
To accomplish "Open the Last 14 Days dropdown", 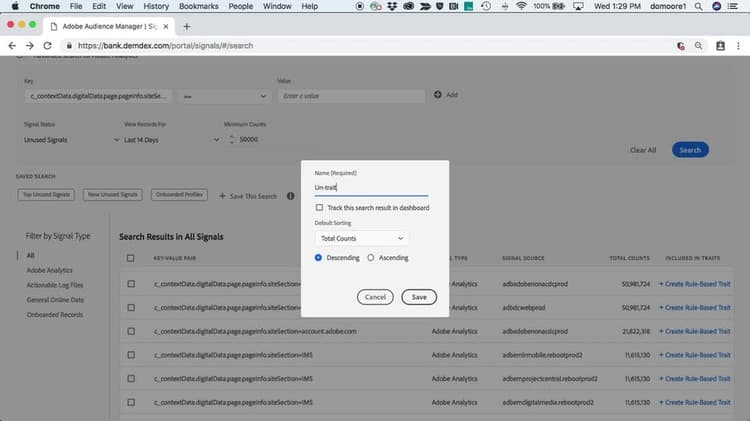I will [x=171, y=140].
